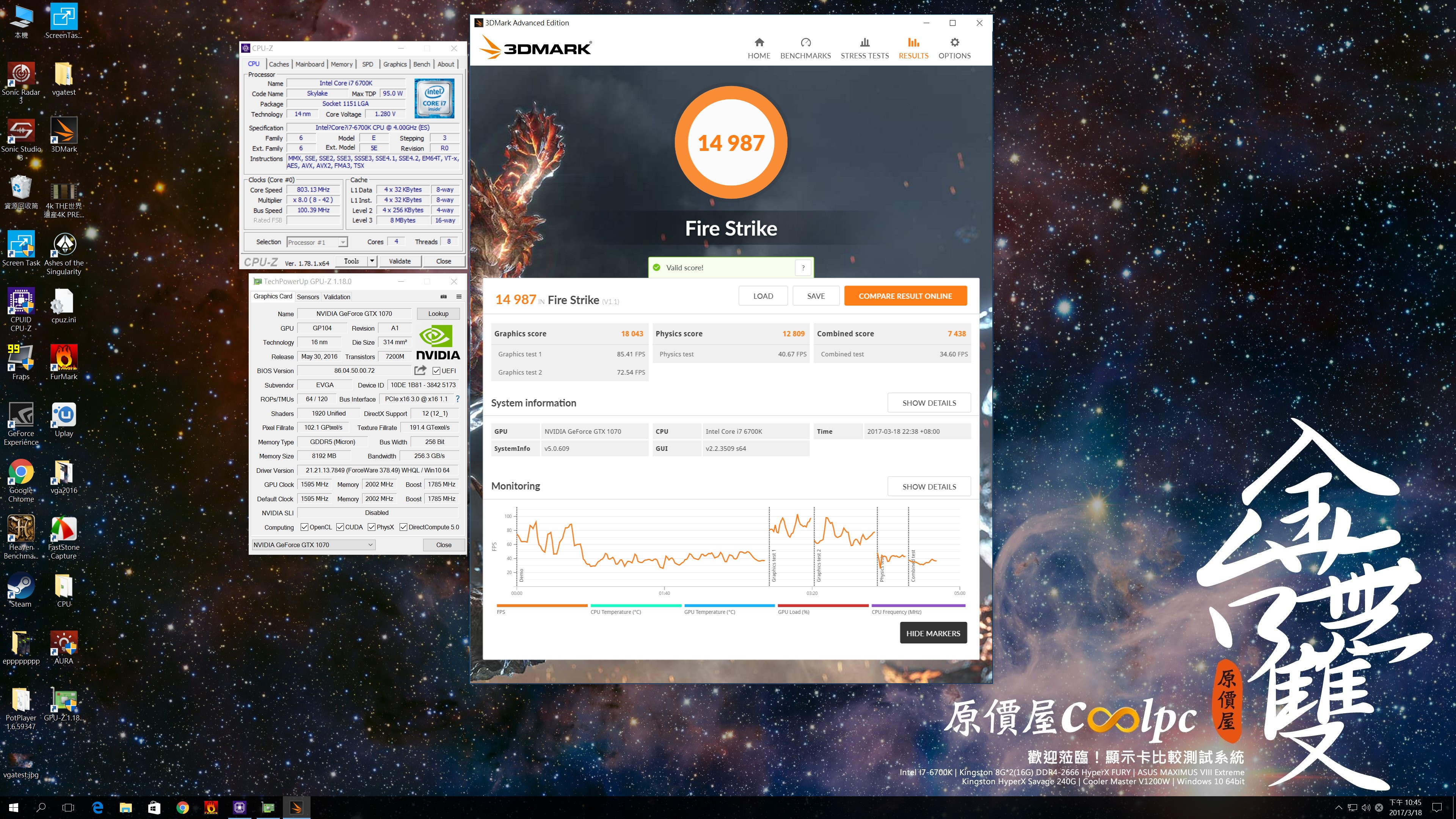This screenshot has height=819, width=1456.
Task: Switch to the SPD tab in CPU-Z
Action: 367,64
